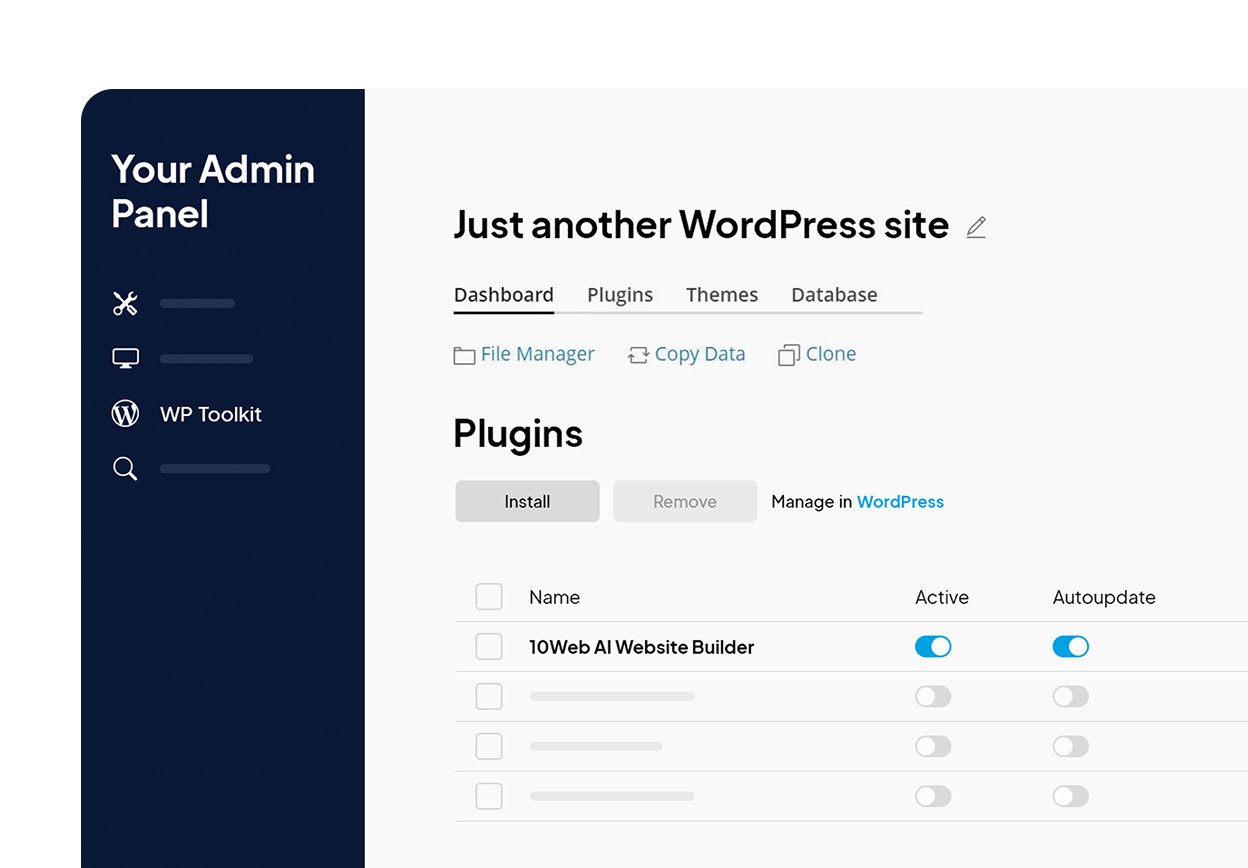
Task: Switch to the Plugins tab
Action: coord(620,295)
